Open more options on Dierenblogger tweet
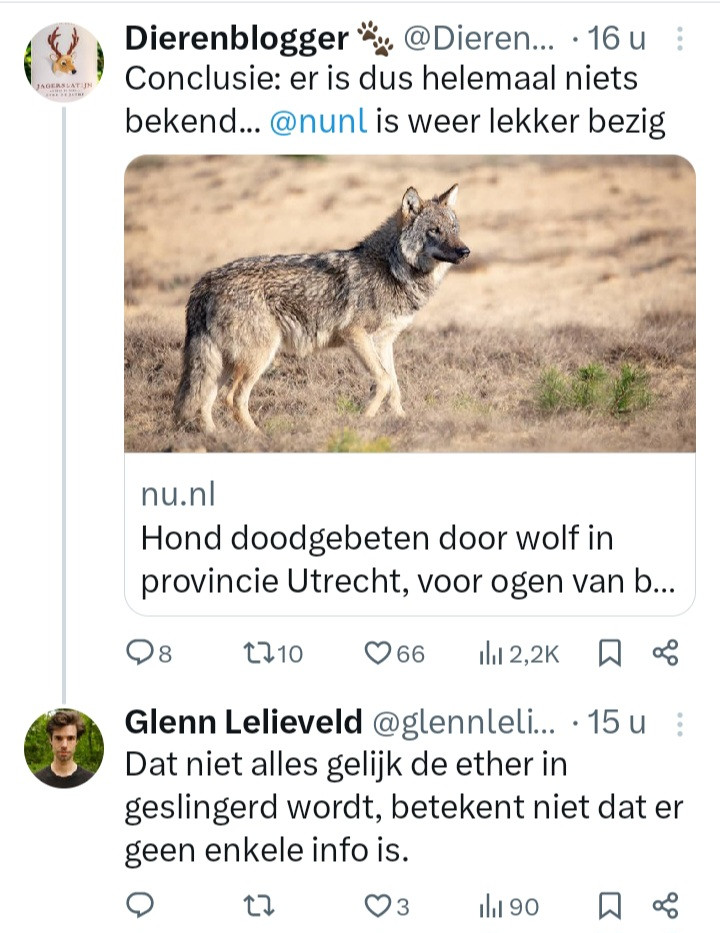Viewport: 720px width, 933px height. (x=680, y=39)
